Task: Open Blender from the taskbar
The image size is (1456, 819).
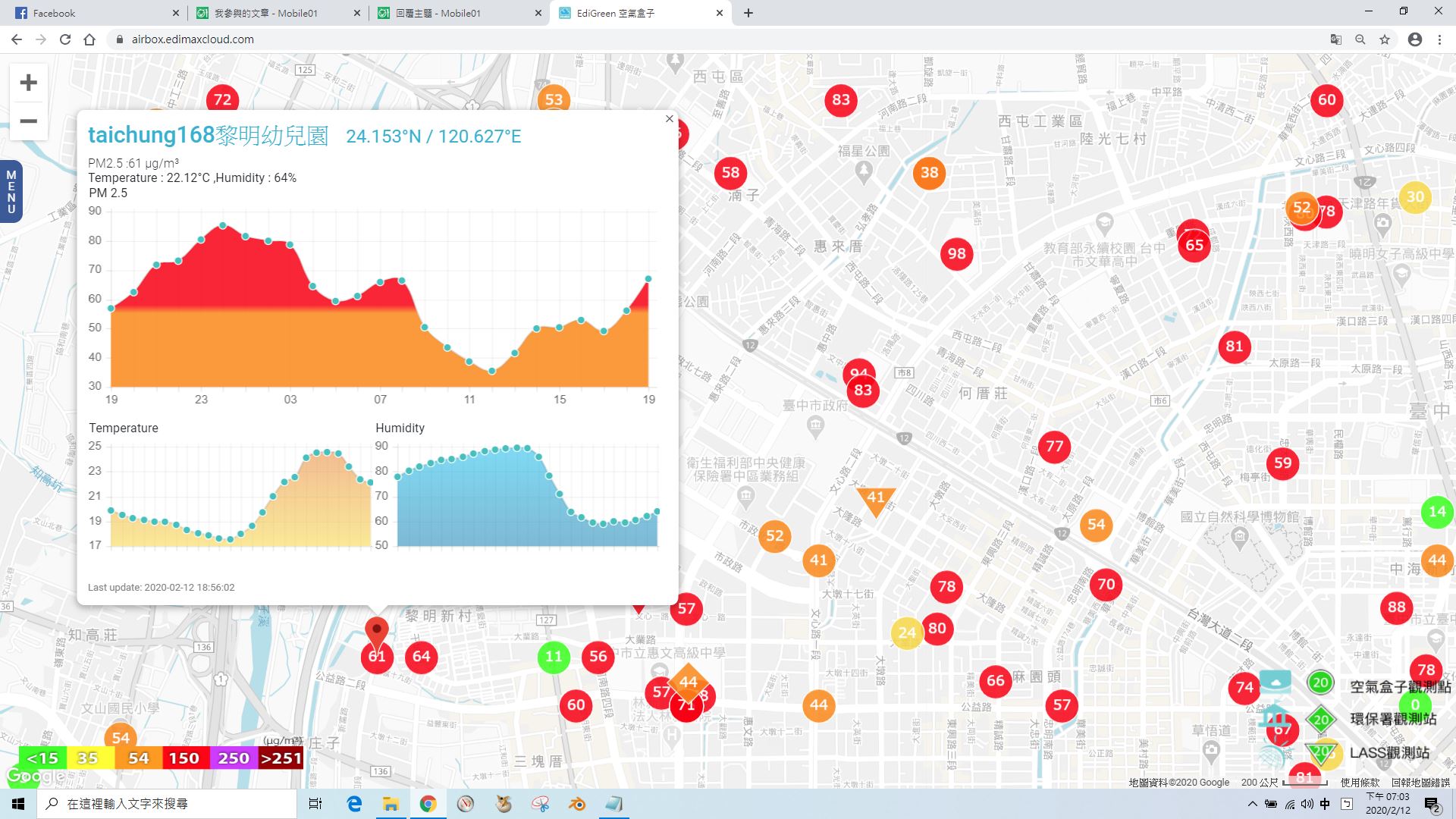Action: [x=577, y=804]
